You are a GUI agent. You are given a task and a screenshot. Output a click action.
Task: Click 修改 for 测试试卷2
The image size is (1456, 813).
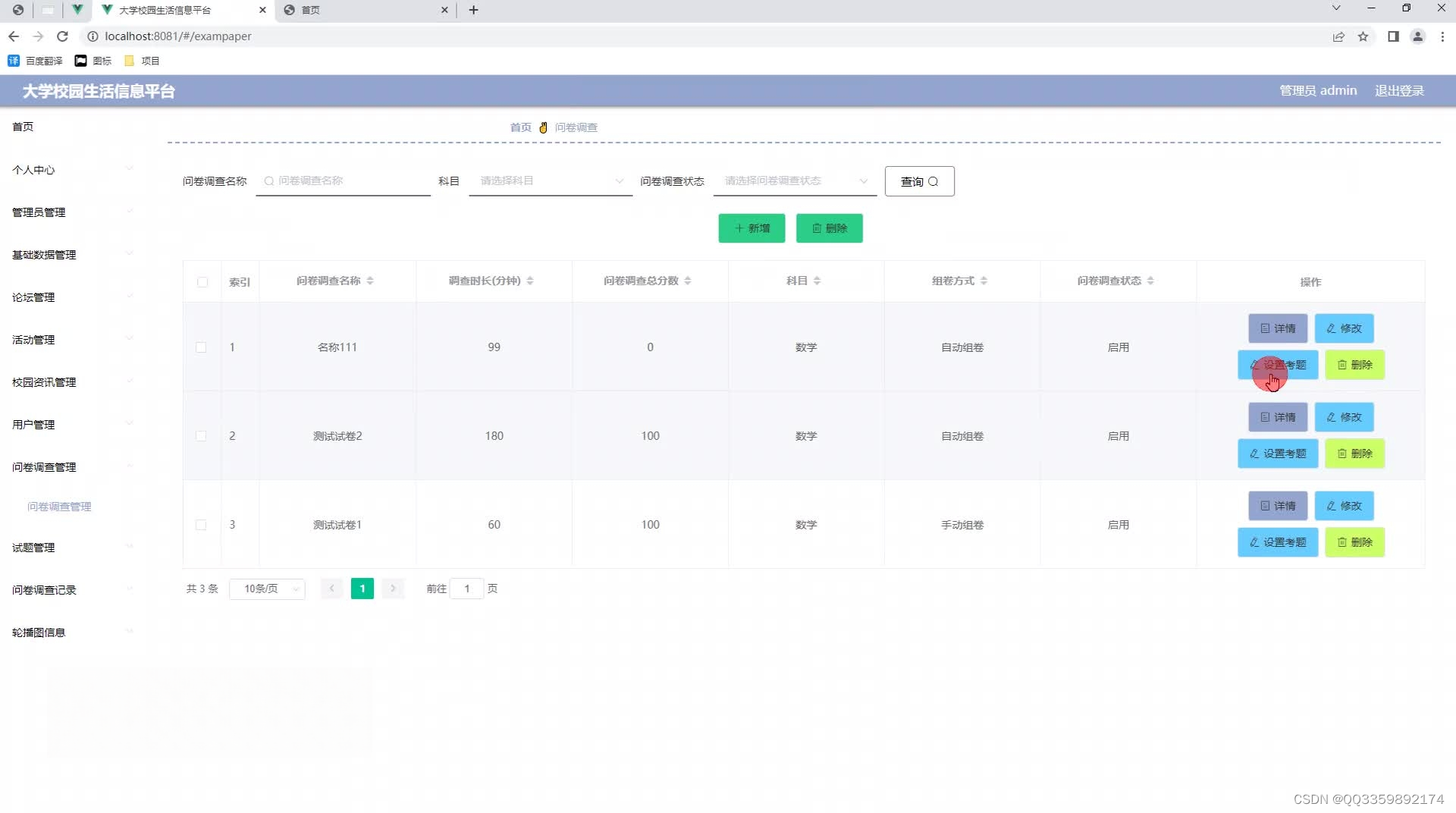coord(1344,417)
